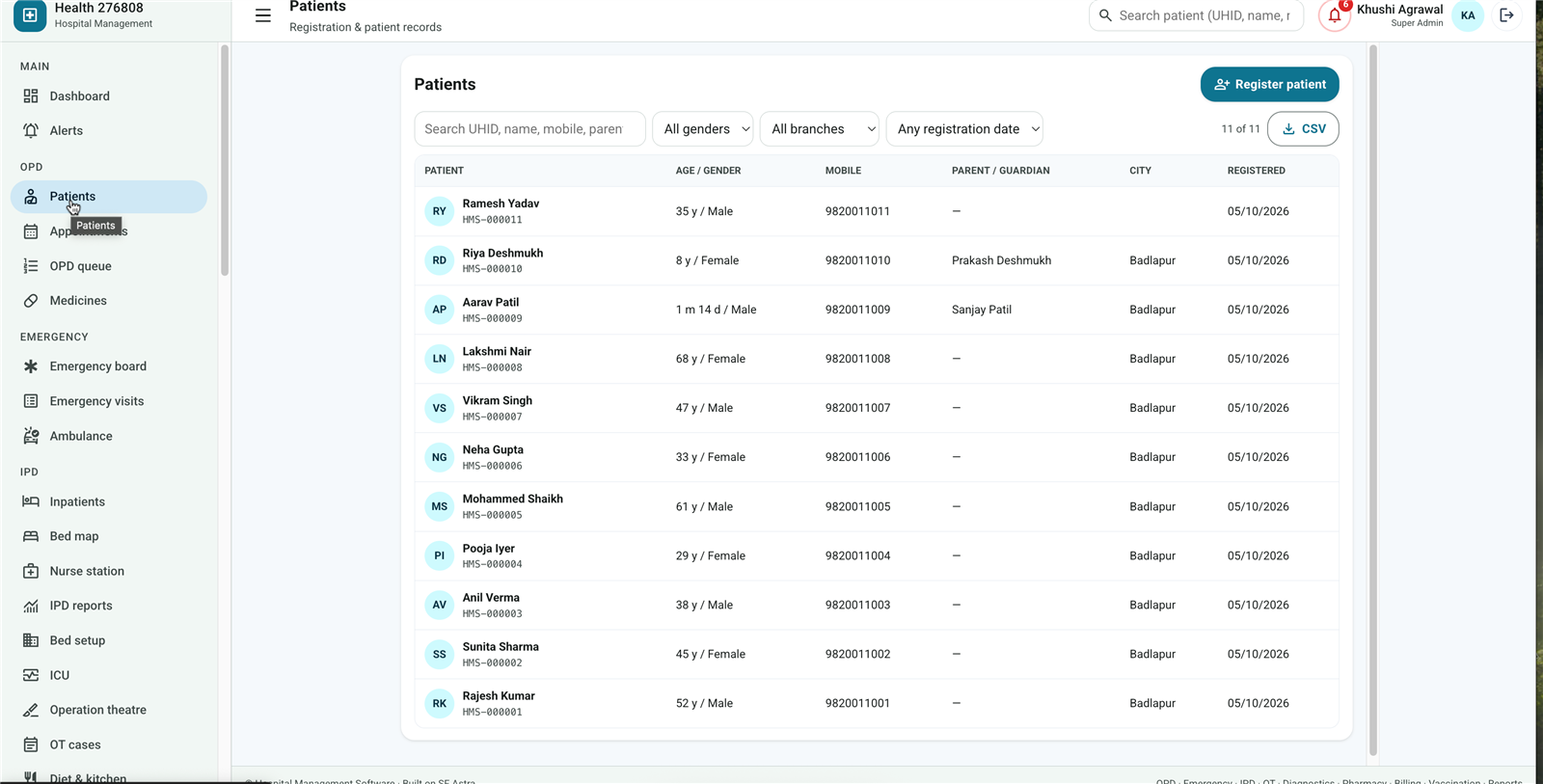Toggle the hamburger menu icon
The height and width of the screenshot is (784, 1543).
(262, 15)
